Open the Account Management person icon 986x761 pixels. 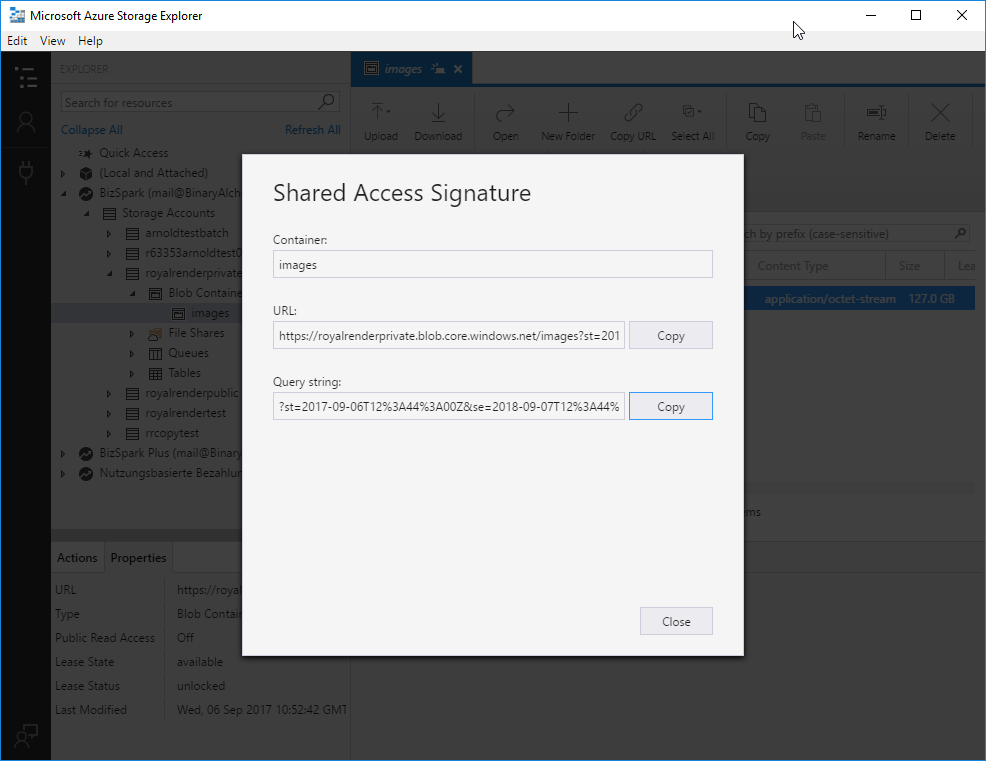click(x=26, y=123)
